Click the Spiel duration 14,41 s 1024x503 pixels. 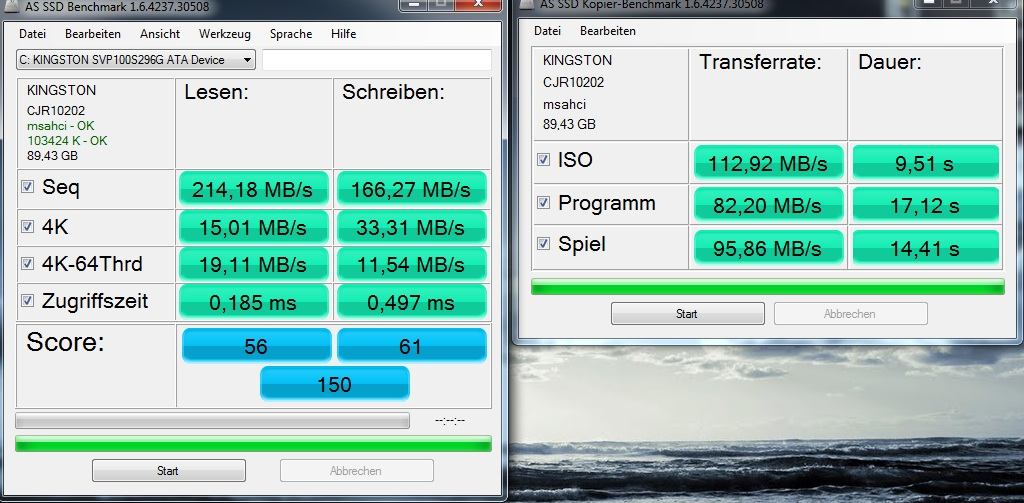coord(926,247)
